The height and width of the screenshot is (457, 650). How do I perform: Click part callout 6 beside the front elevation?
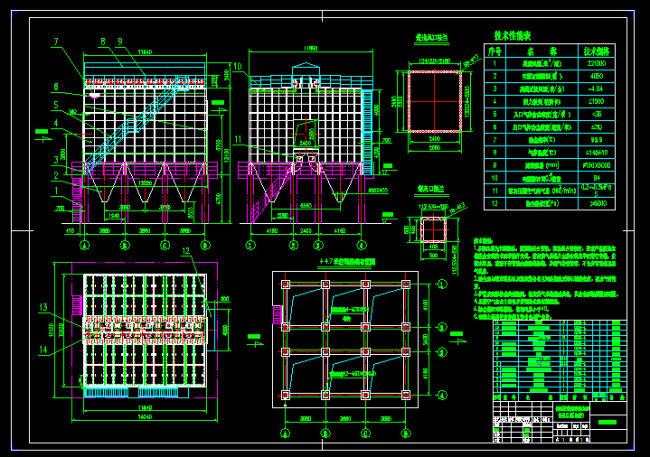click(x=56, y=87)
